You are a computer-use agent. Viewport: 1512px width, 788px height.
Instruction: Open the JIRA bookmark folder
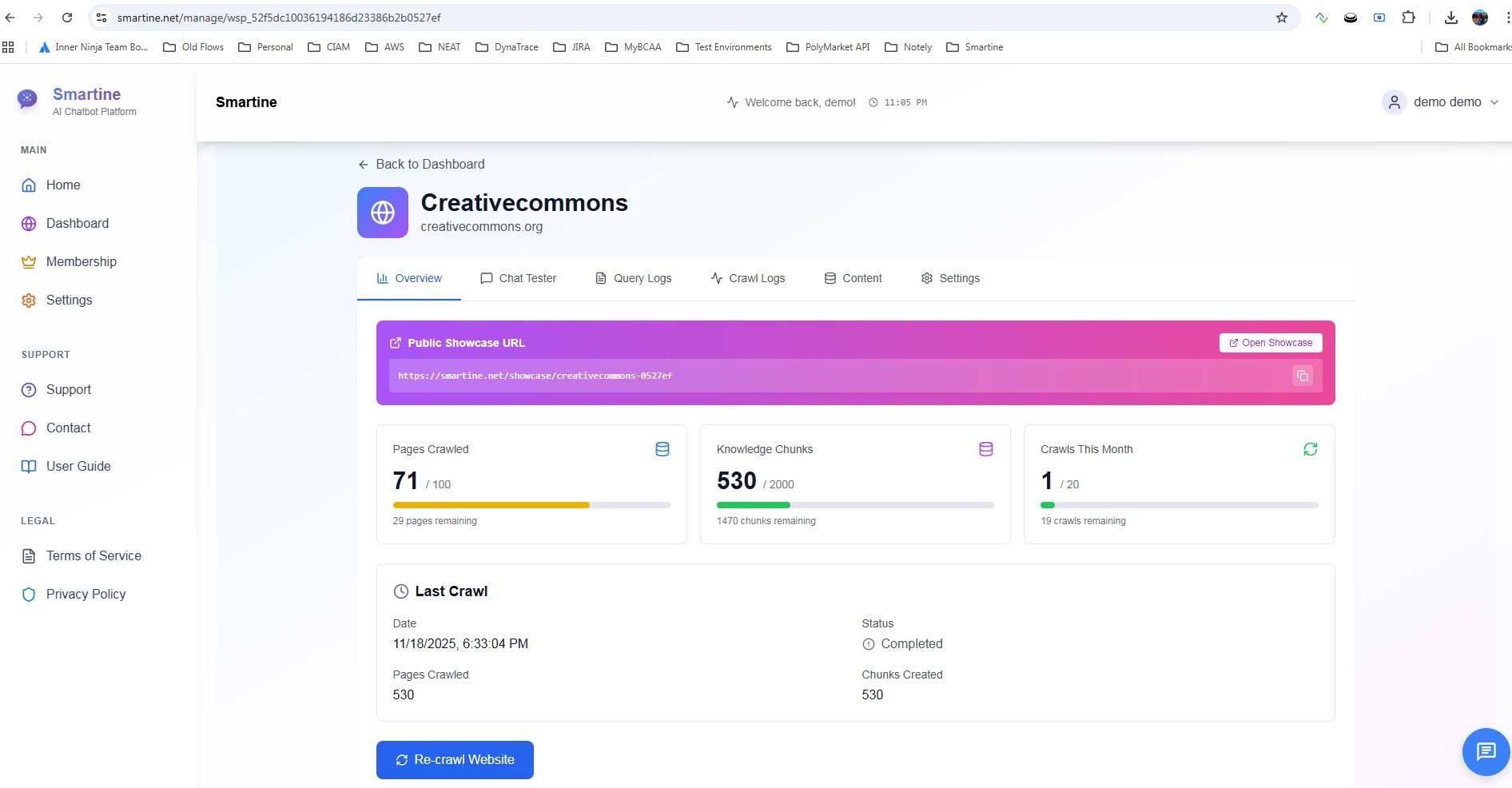click(572, 47)
